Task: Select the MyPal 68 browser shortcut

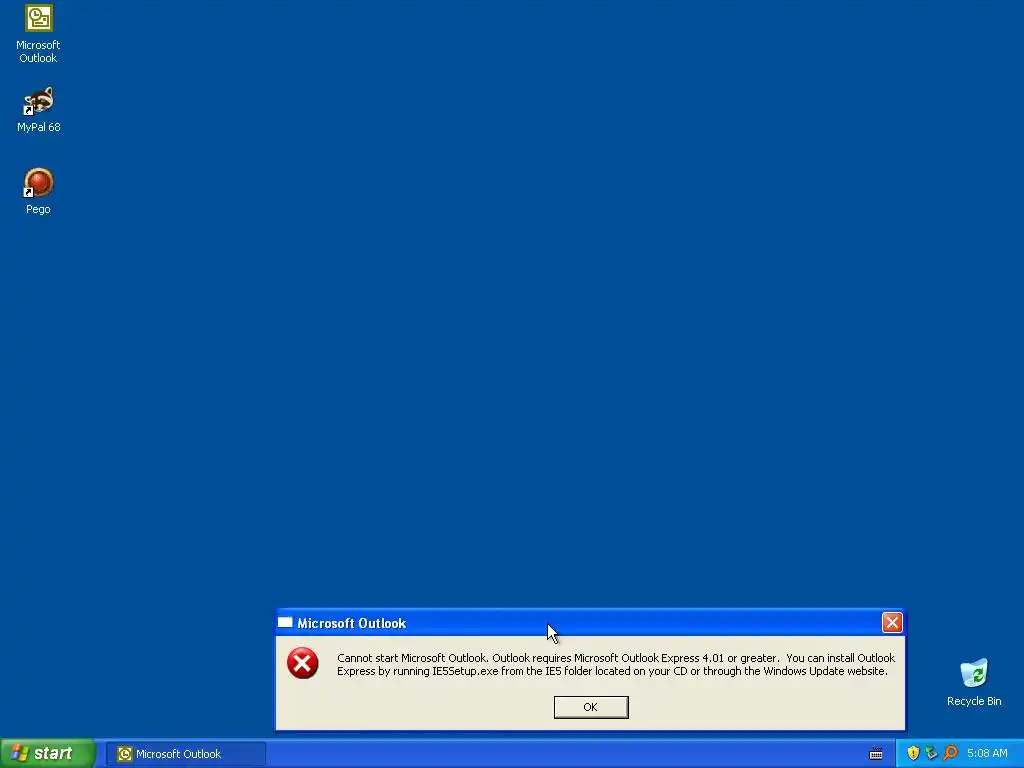Action: (38, 110)
